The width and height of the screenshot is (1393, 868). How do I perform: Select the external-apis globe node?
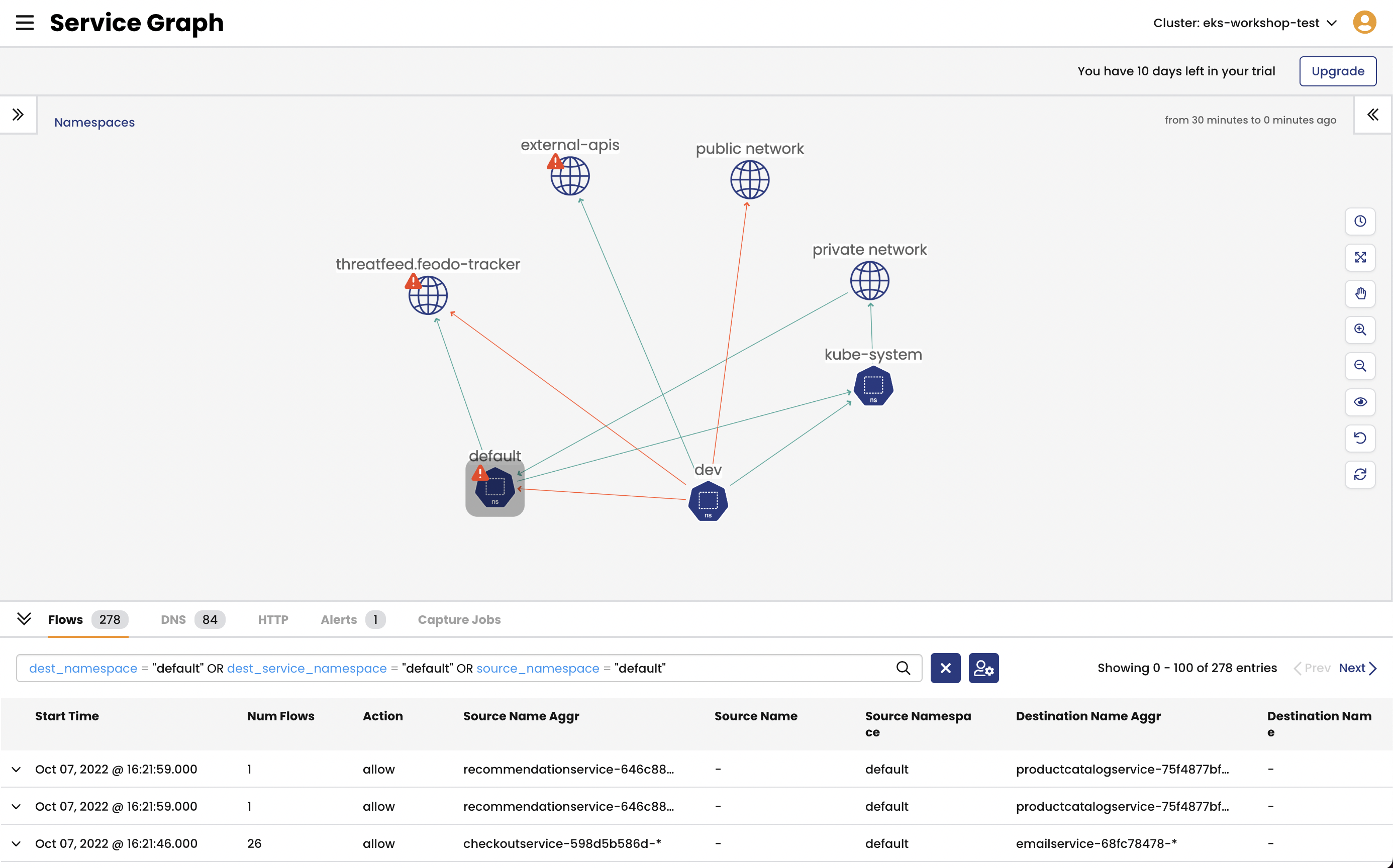(x=570, y=176)
